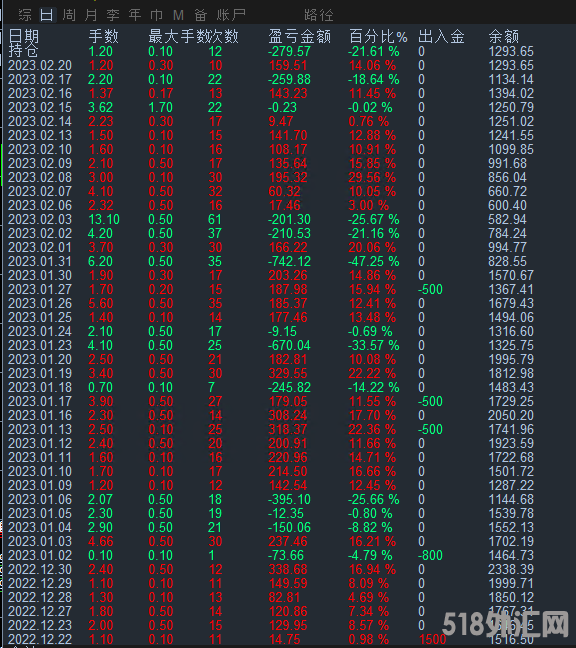Image resolution: width=576 pixels, height=648 pixels.
Task: Click withdrawal -500 on 2023.01.17
Action: (430, 401)
